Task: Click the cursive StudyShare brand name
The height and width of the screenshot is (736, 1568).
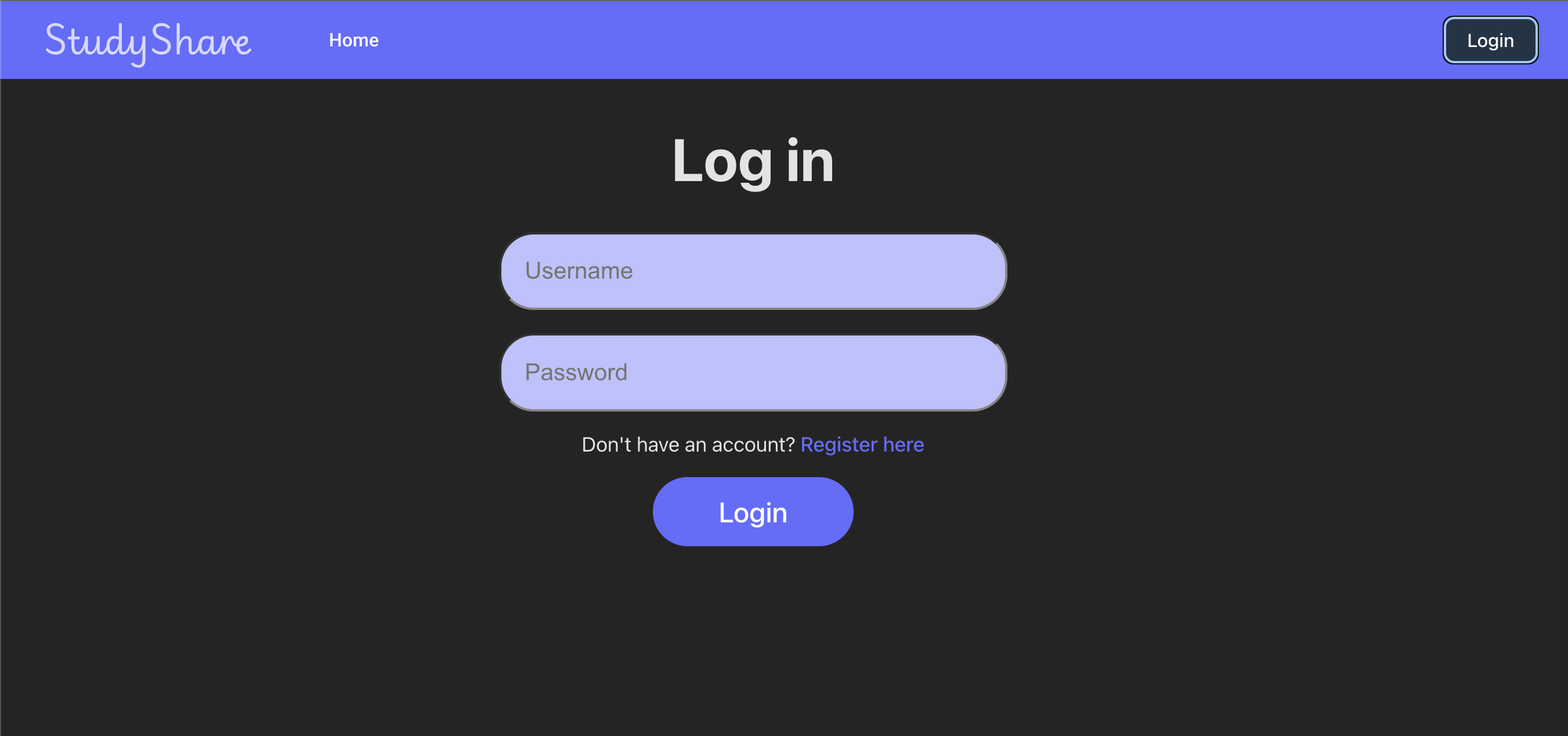Action: tap(148, 41)
